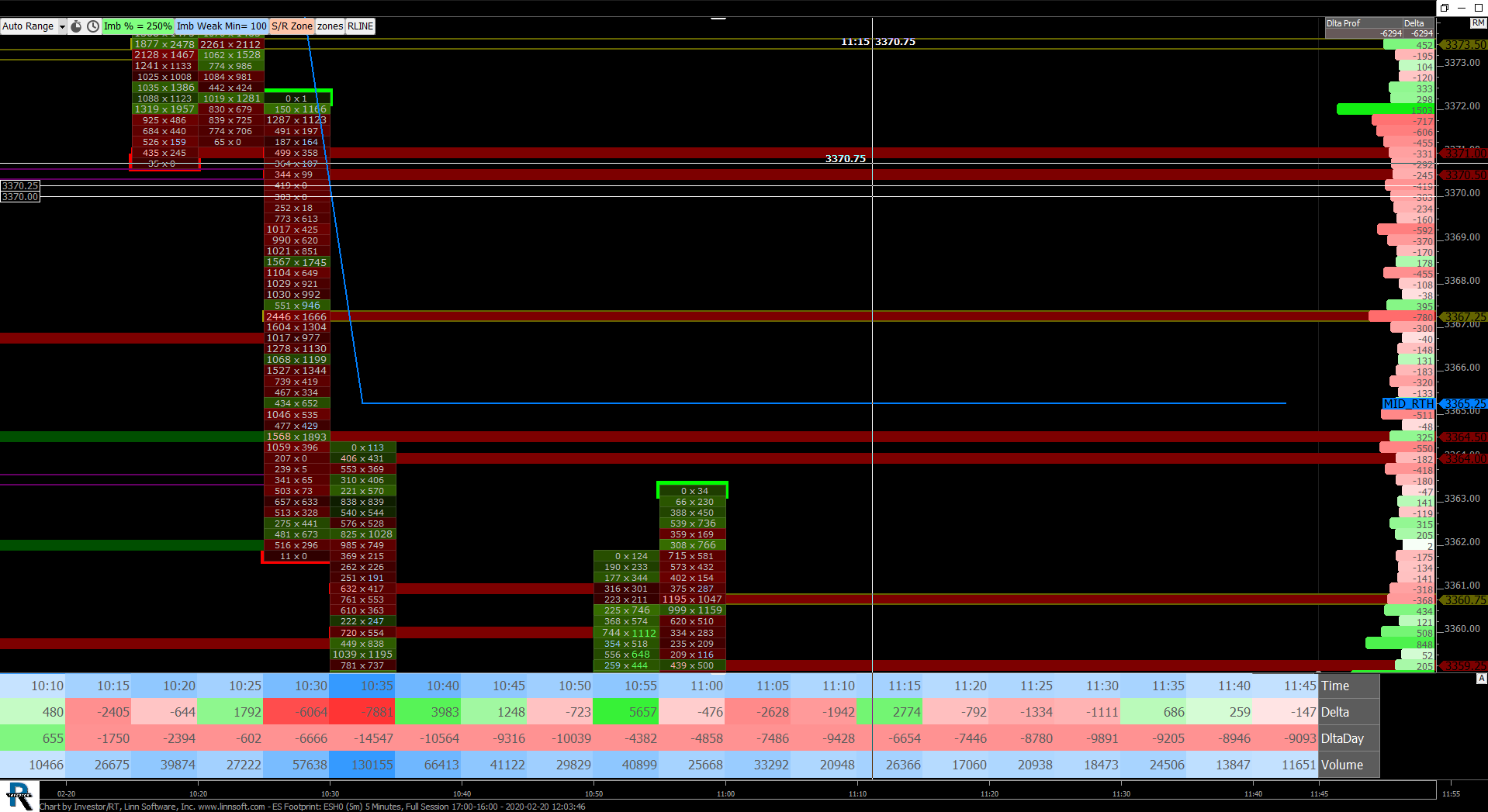Click footprint cell 744 x 1112
The height and width of the screenshot is (812, 1488).
coord(627,633)
